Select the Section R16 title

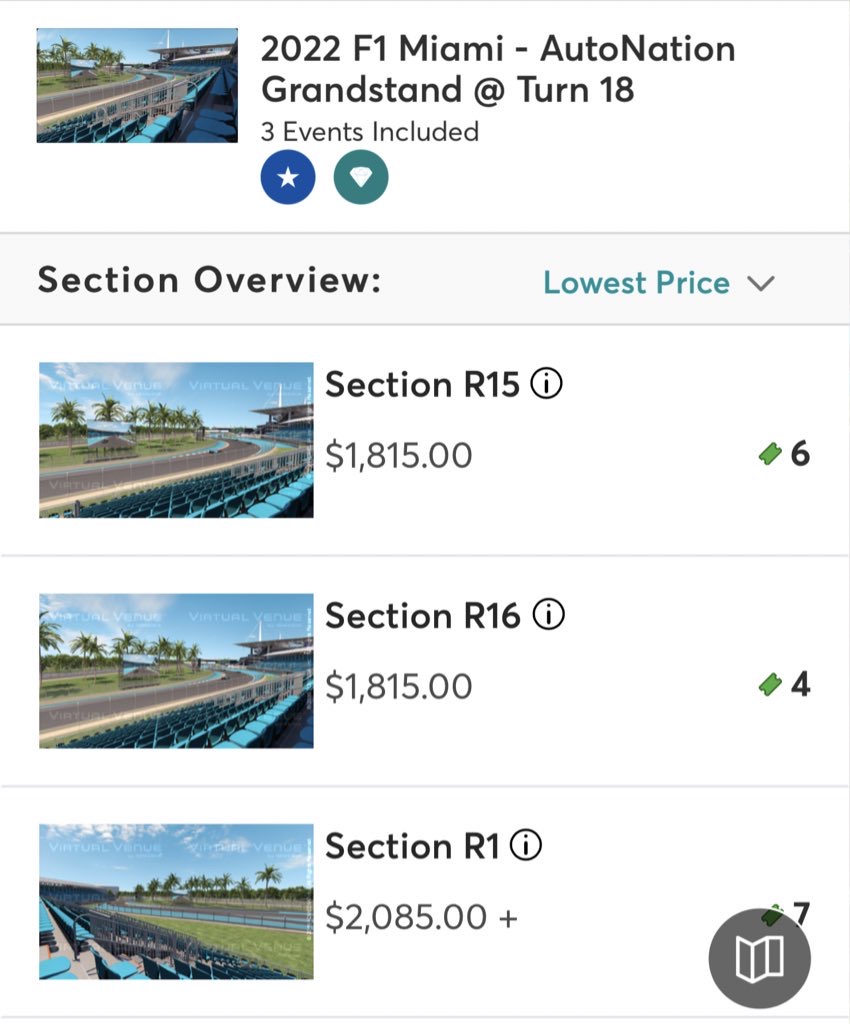(x=424, y=615)
